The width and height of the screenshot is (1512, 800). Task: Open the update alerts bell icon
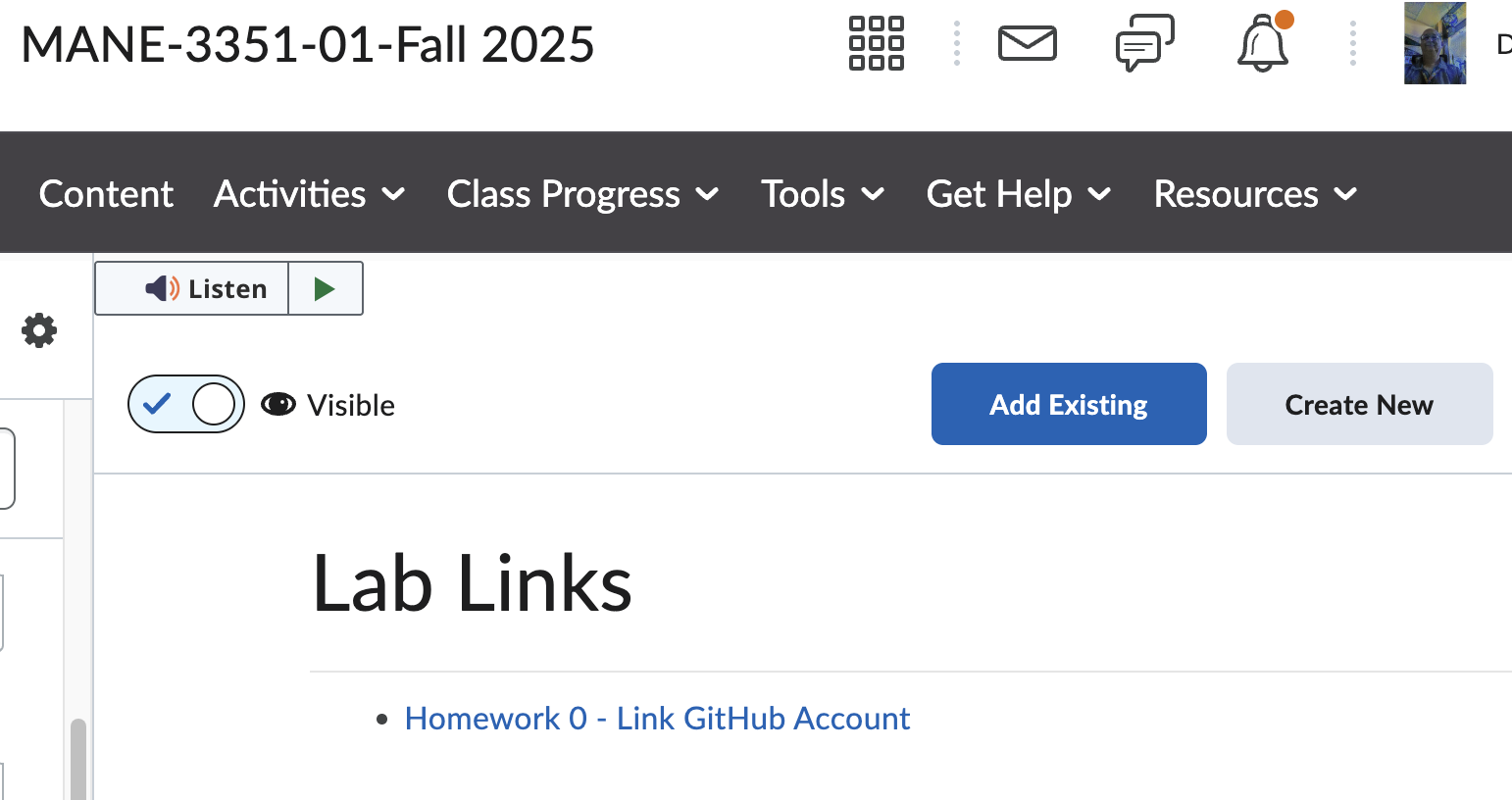pos(1263,44)
